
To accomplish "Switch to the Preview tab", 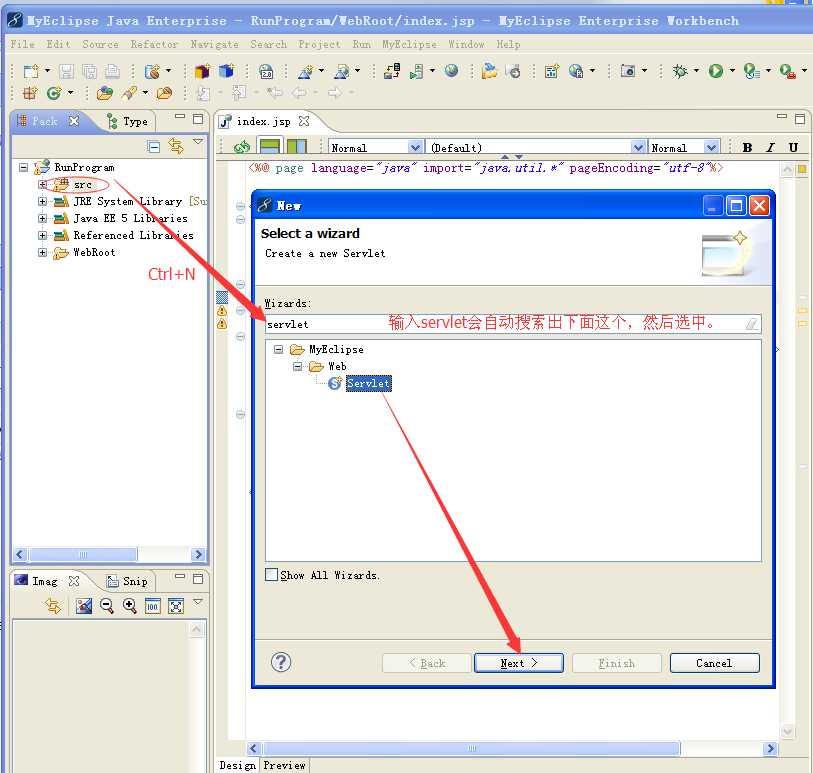I will pyautogui.click(x=284, y=765).
